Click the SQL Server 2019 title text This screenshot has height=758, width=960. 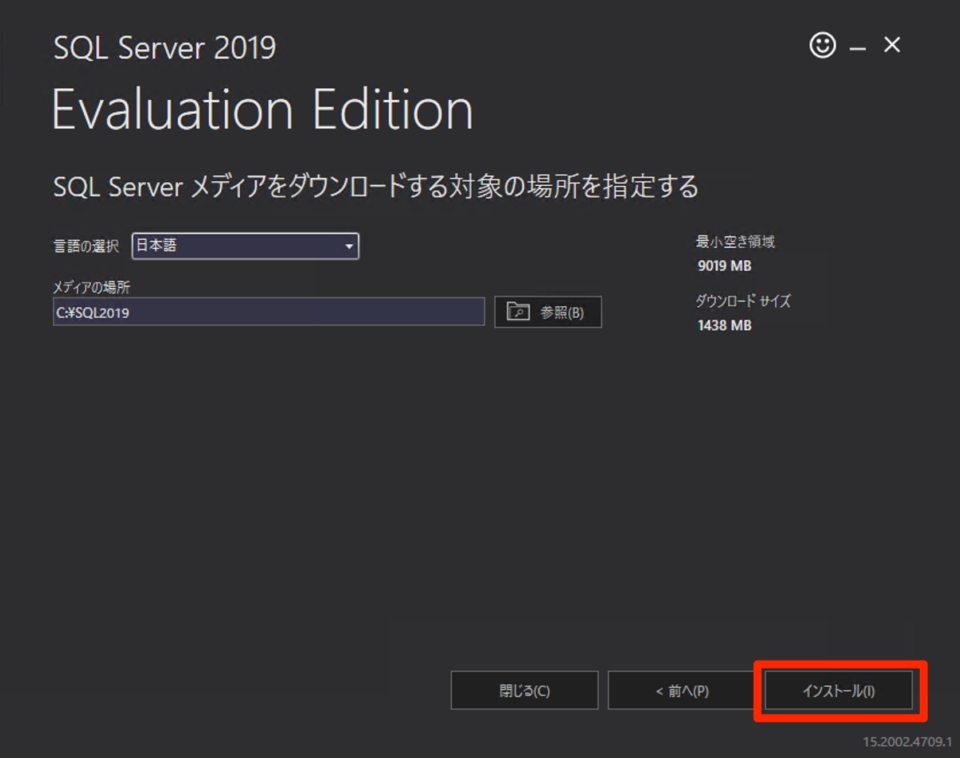point(165,48)
